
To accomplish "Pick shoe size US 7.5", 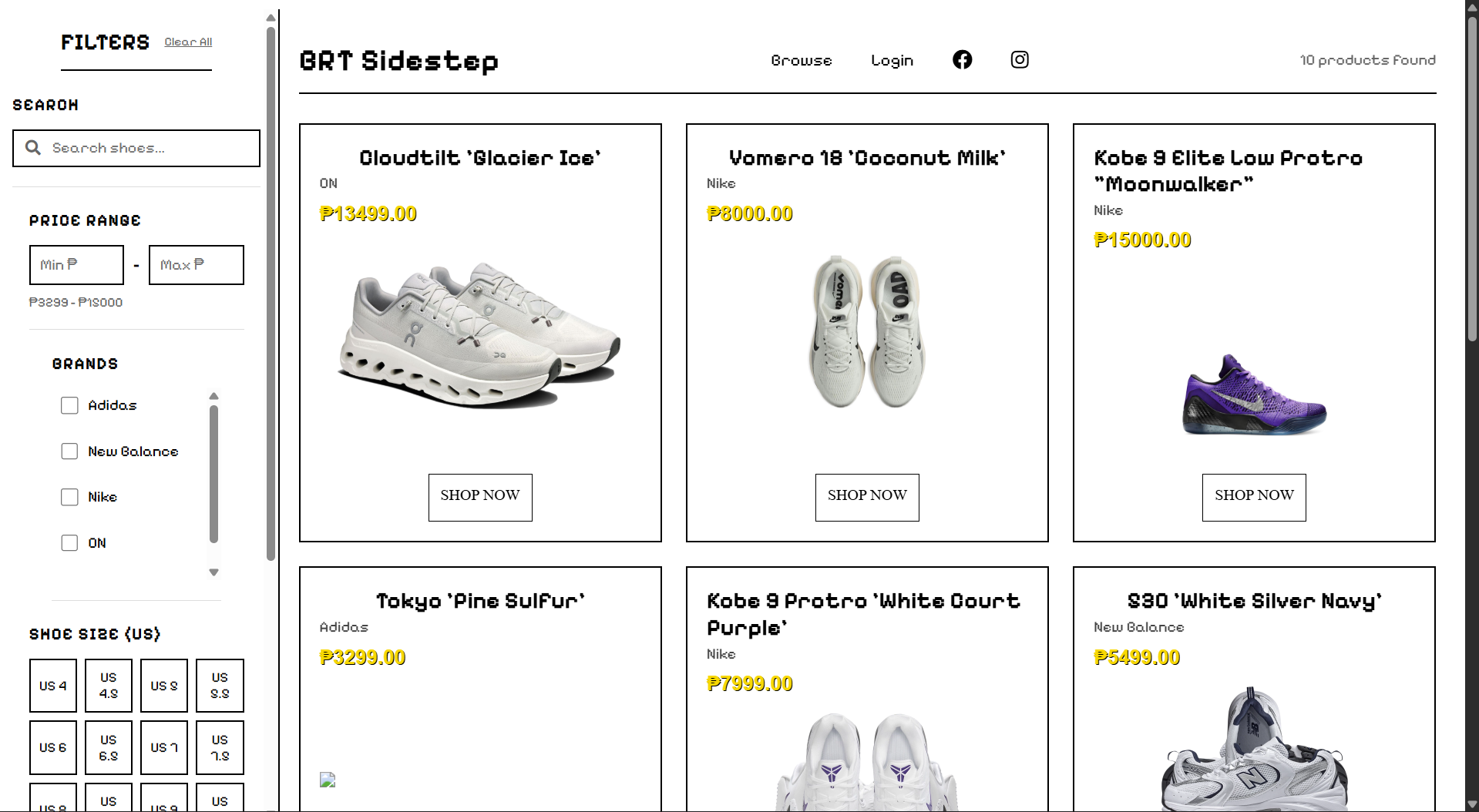I will point(220,747).
